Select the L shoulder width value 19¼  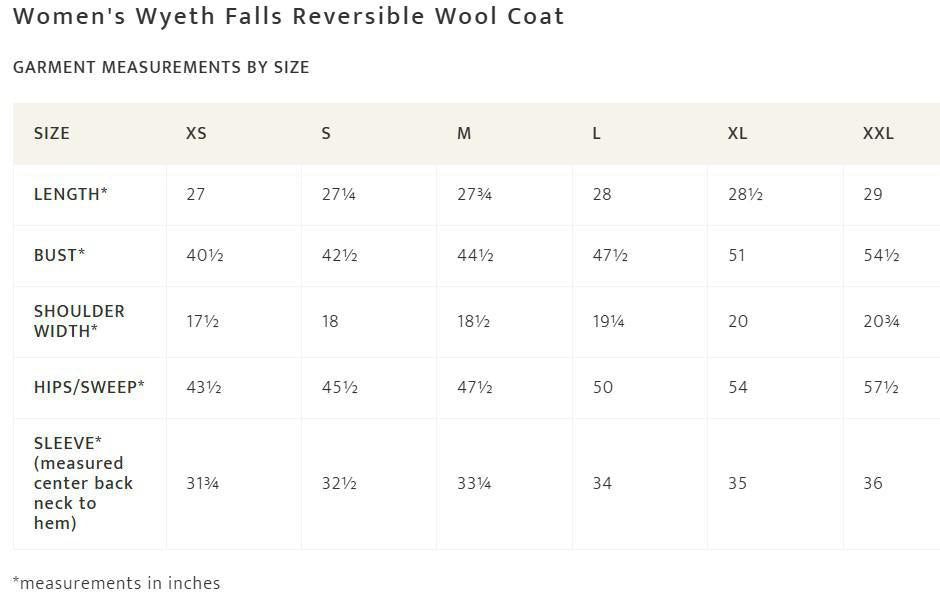(x=608, y=321)
